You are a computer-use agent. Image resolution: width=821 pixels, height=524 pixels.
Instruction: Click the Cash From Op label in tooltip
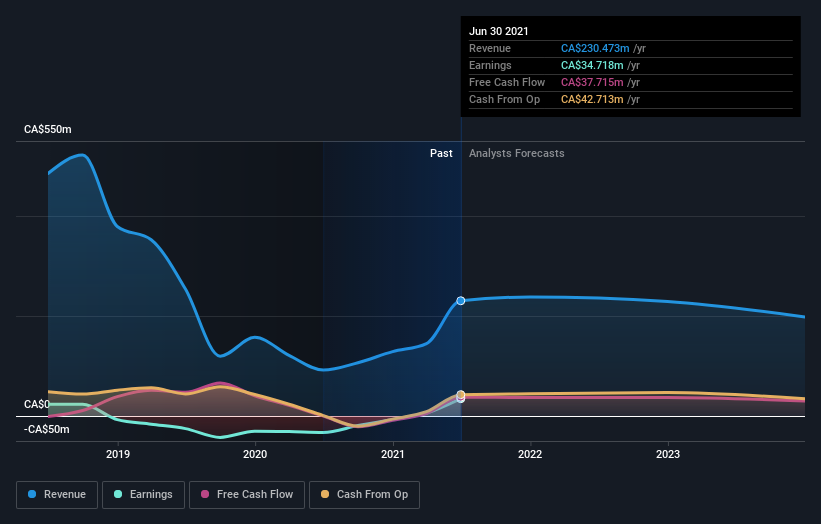[x=504, y=99]
